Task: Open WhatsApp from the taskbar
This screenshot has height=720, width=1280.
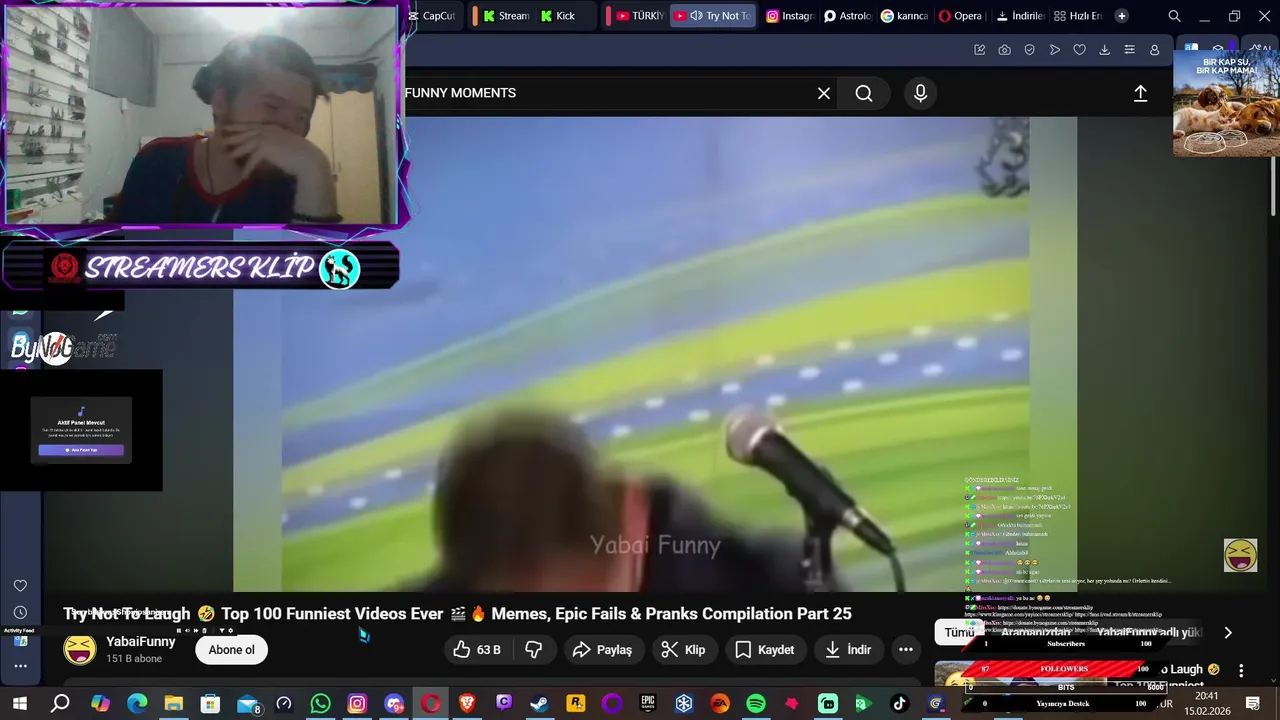Action: [320, 704]
